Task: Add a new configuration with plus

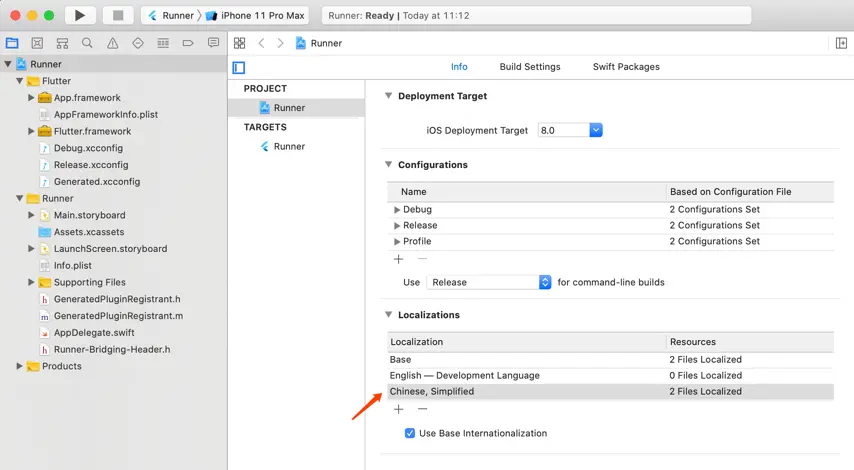Action: click(399, 259)
